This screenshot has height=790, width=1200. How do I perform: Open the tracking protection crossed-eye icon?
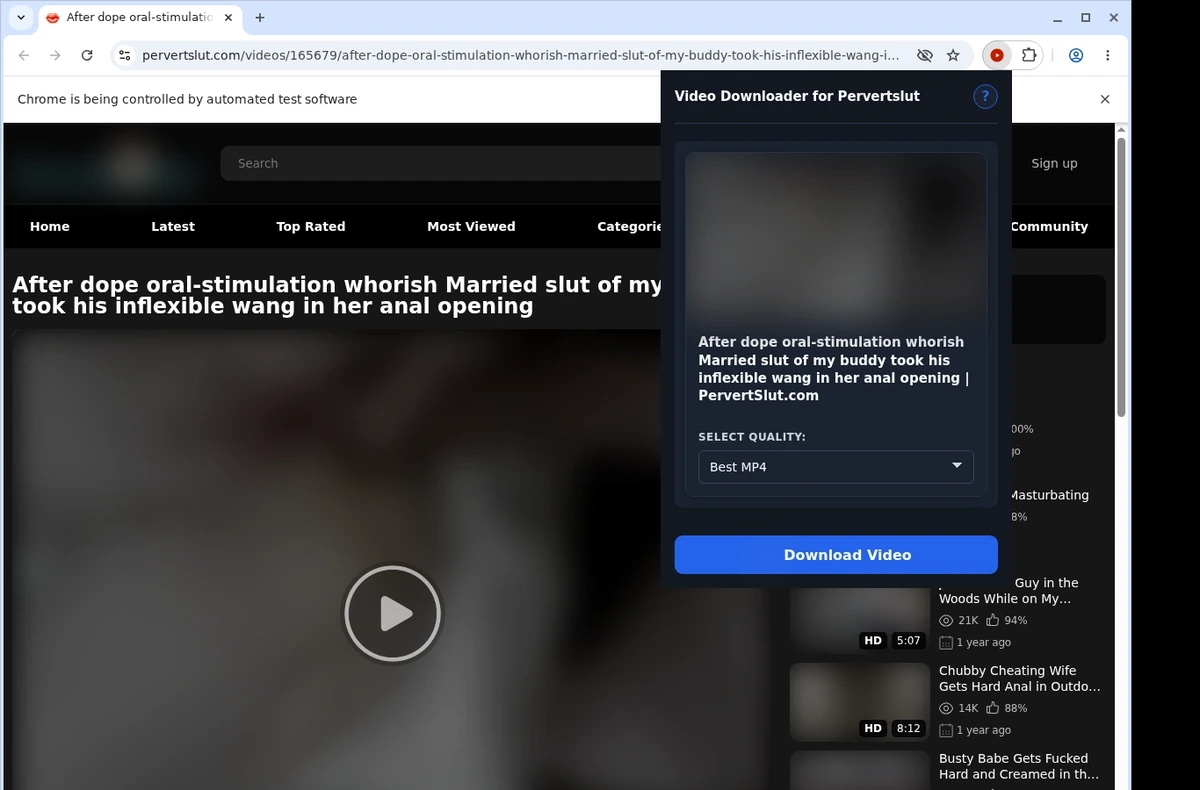(925, 56)
